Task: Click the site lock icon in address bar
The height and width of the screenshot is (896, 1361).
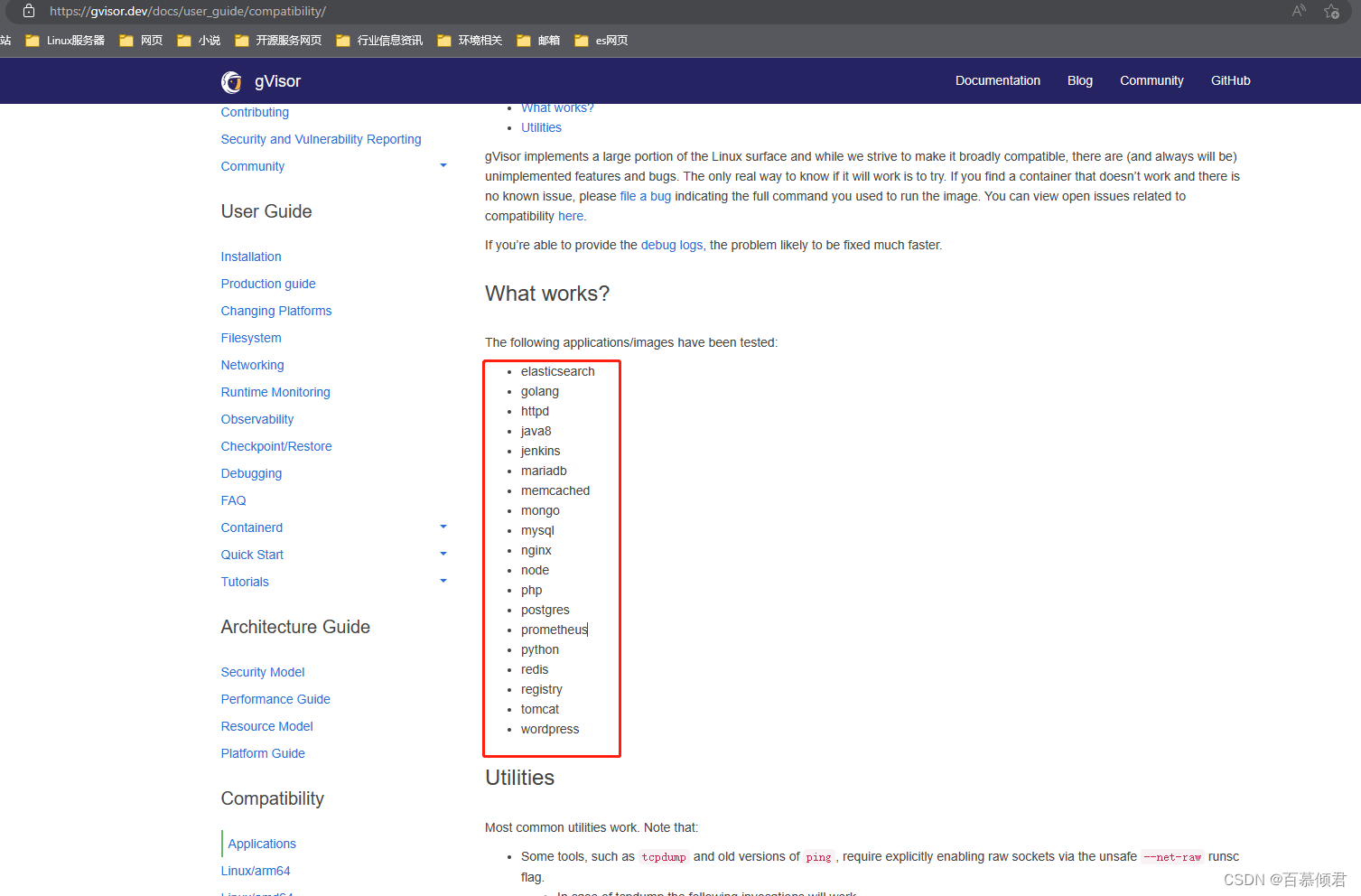Action: coord(29,11)
